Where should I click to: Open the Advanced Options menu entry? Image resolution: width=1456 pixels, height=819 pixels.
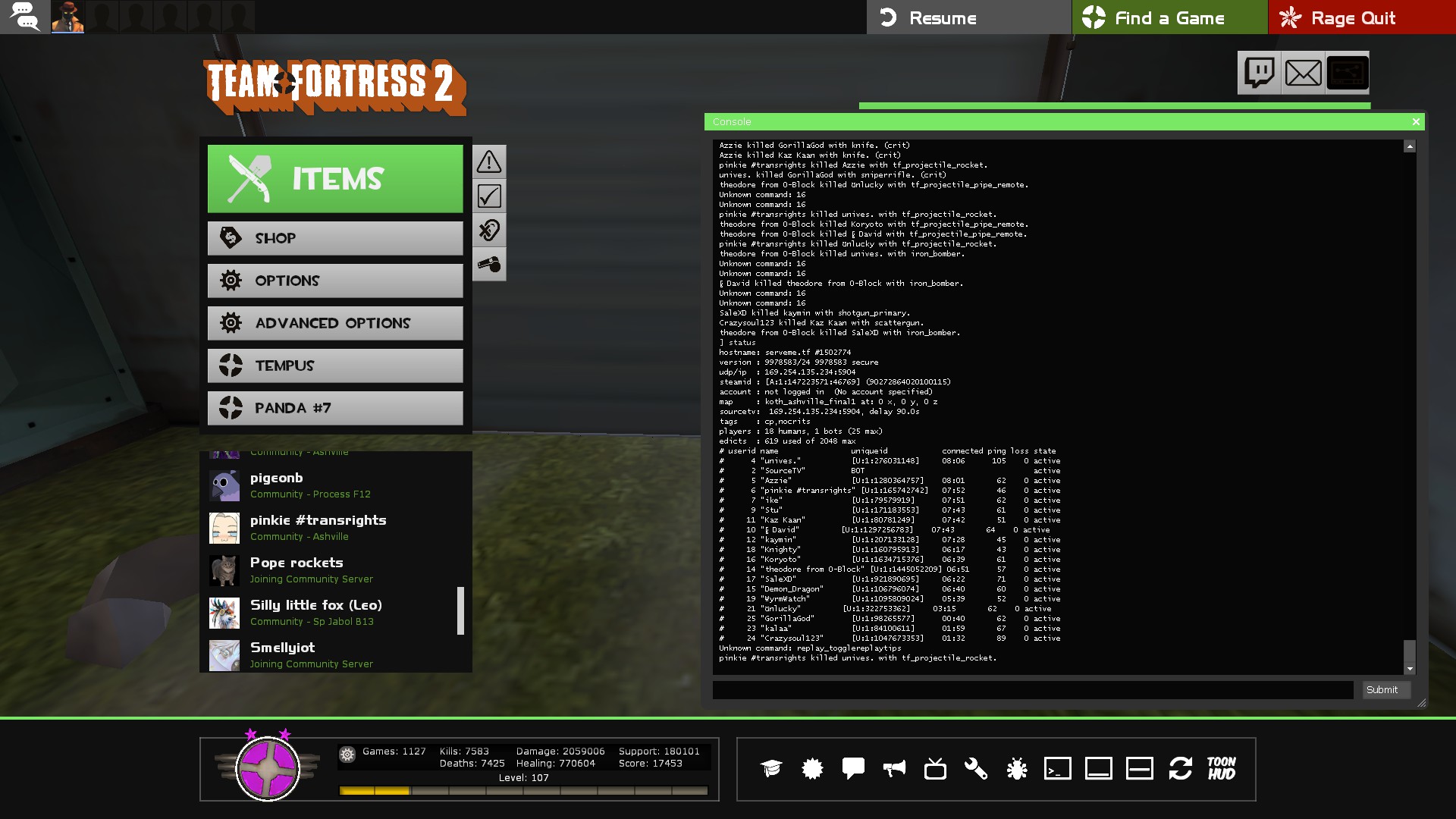coord(335,323)
